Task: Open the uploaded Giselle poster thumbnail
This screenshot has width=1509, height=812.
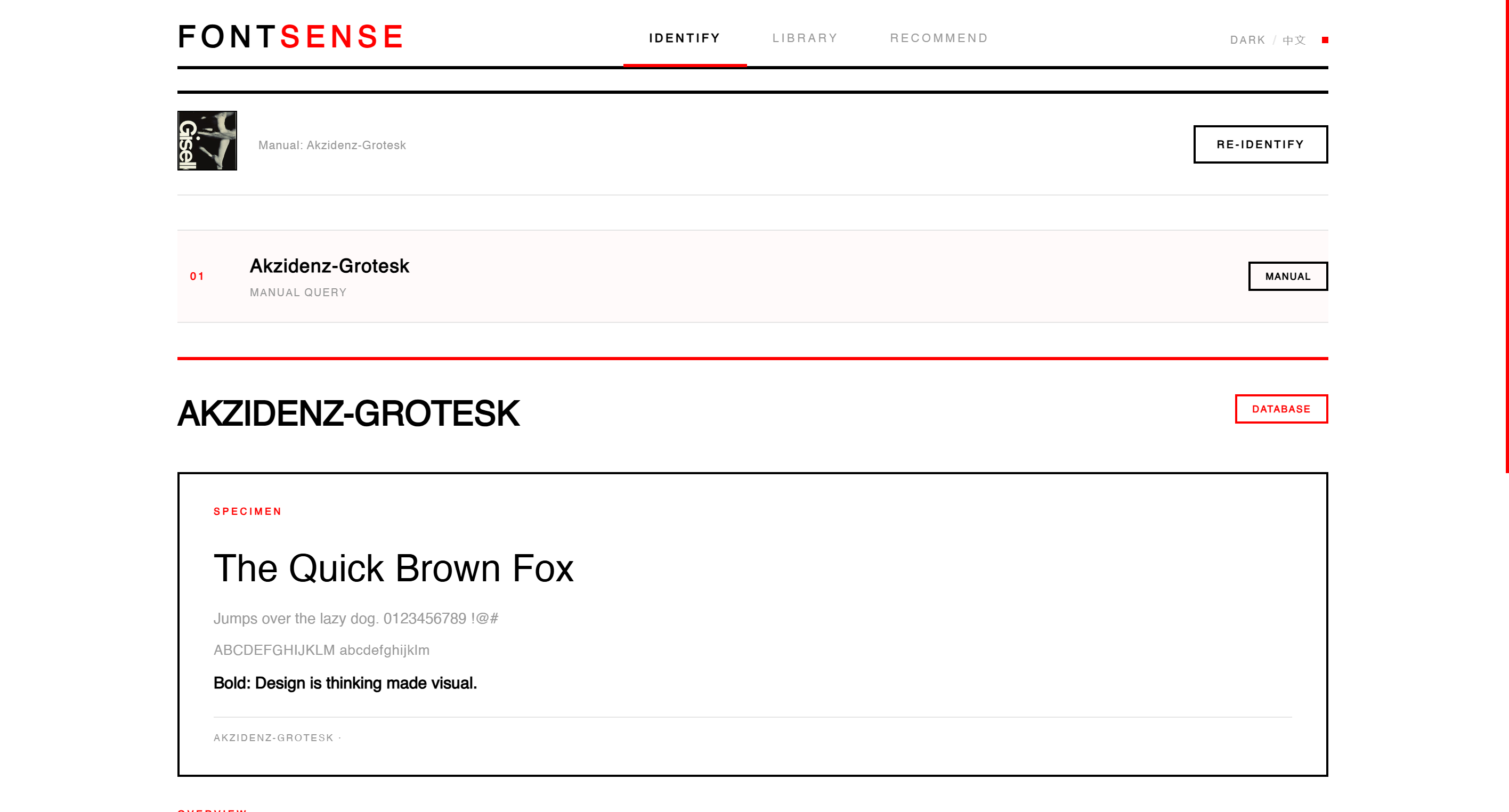Action: (207, 141)
